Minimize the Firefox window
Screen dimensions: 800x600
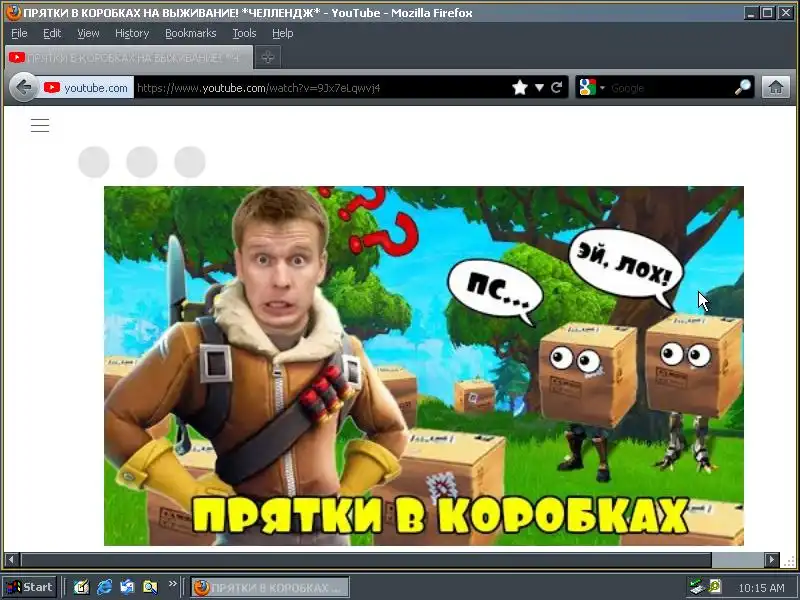click(750, 13)
